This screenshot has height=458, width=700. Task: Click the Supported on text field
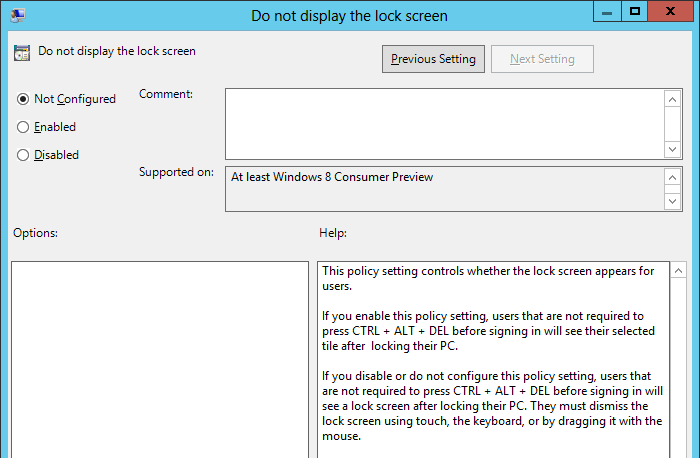(x=444, y=189)
